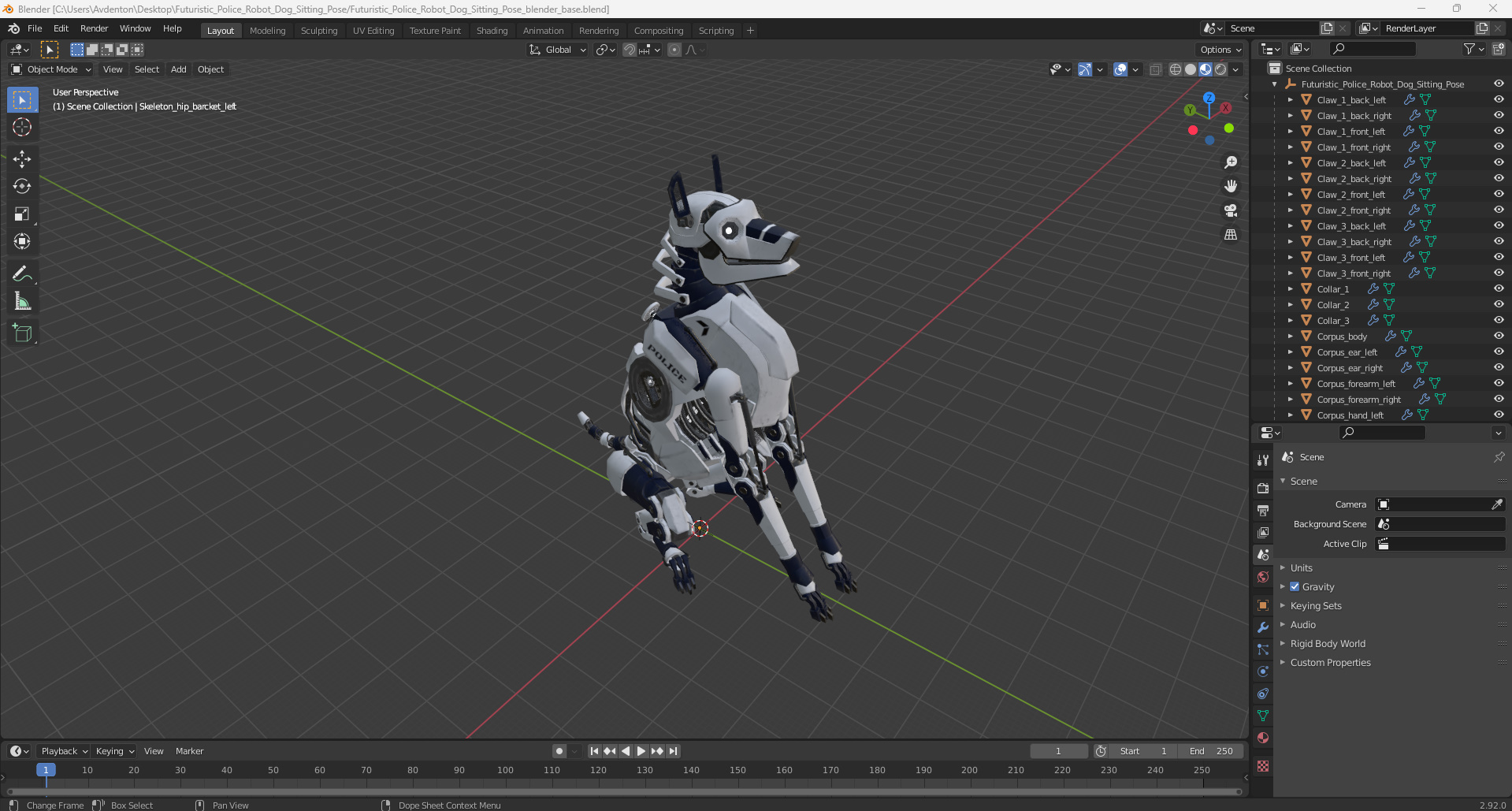This screenshot has width=1512, height=811.
Task: Hide Corpus_body with its eye icon
Action: (x=1499, y=336)
